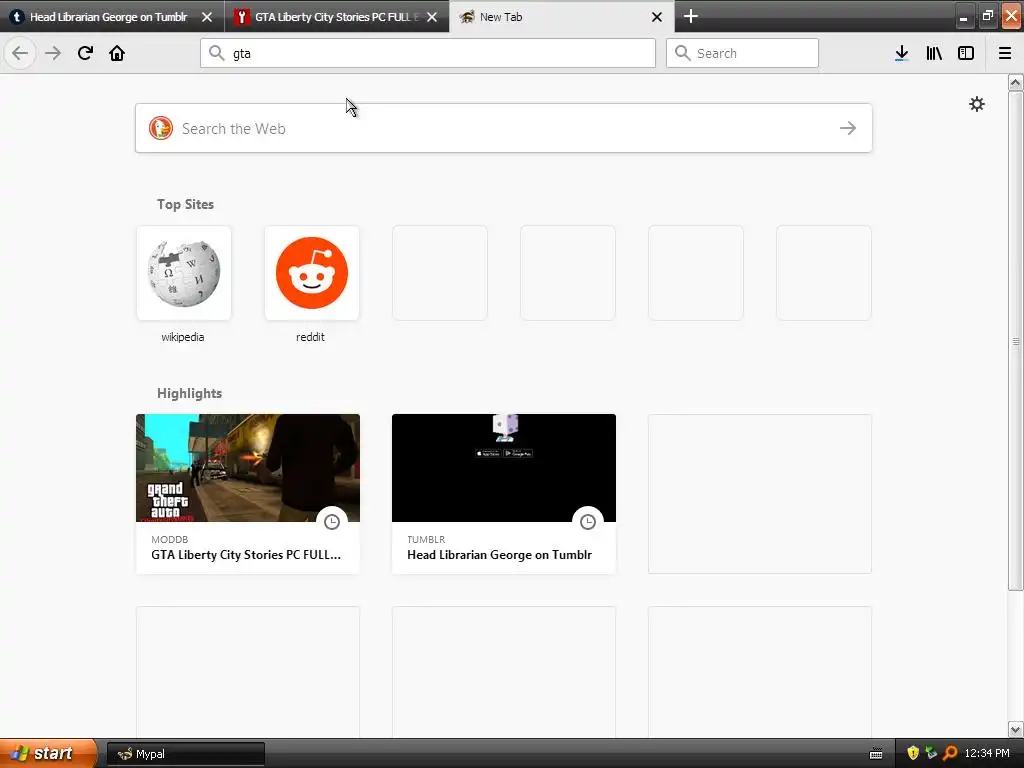Click history clock icon on MODDB card

pyautogui.click(x=332, y=522)
